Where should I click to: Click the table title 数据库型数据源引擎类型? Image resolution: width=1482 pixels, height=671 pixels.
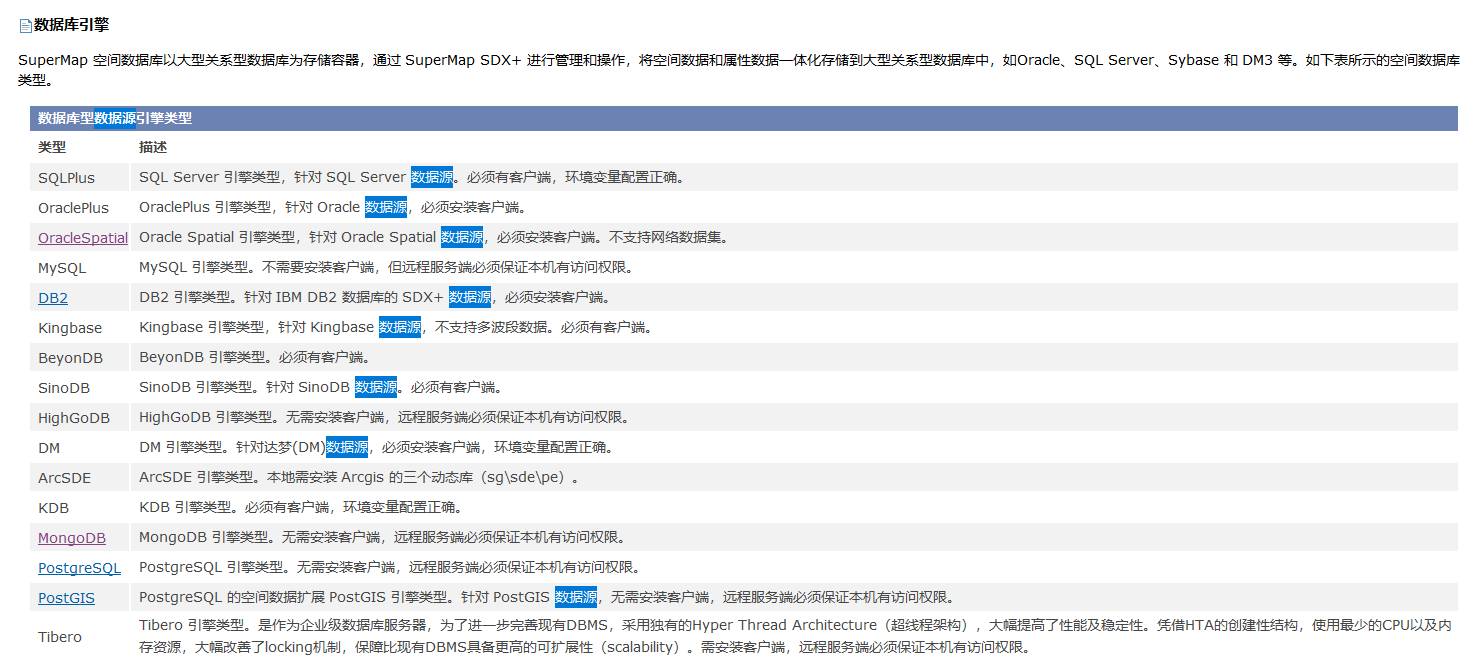(115, 118)
